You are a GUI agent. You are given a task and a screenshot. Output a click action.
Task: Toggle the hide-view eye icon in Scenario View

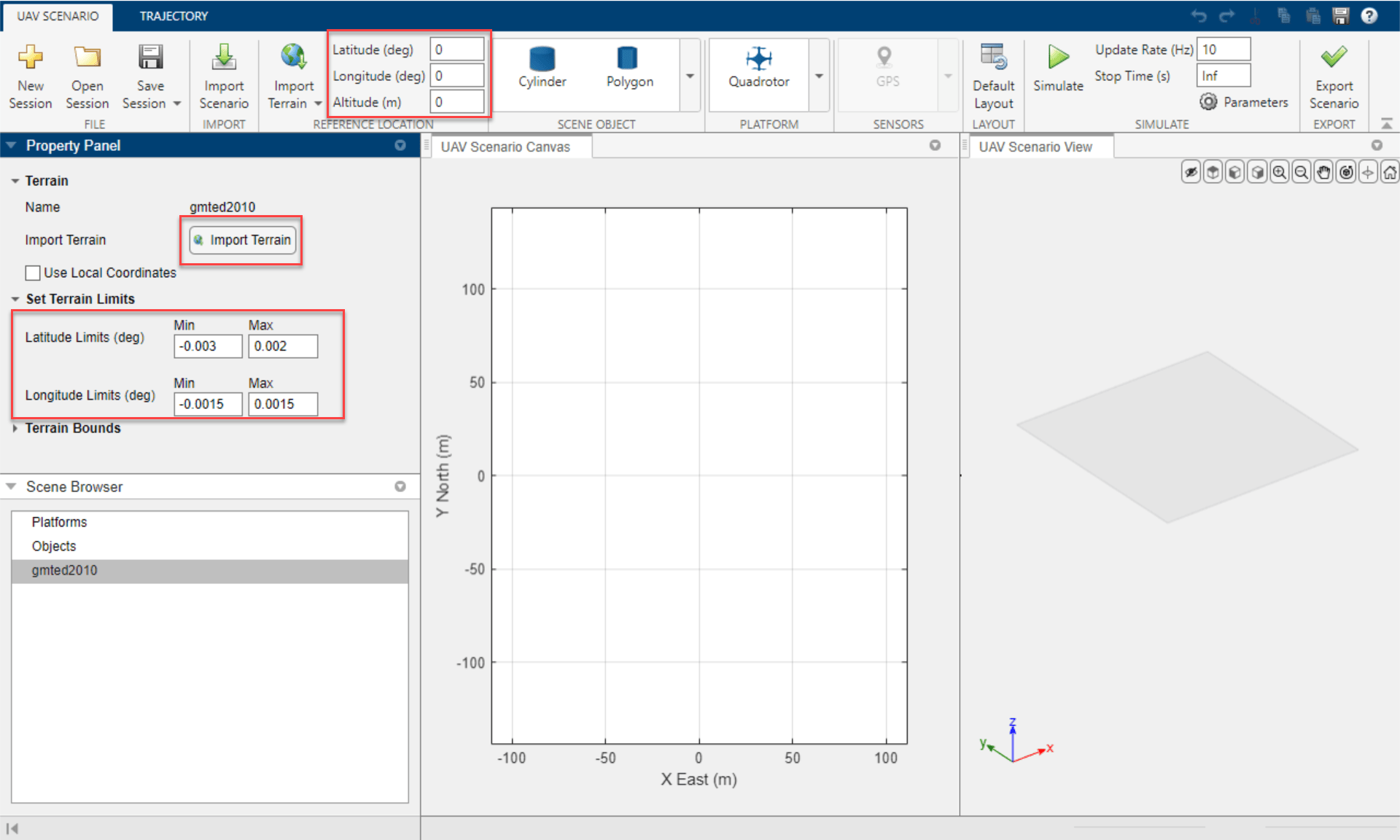point(1191,173)
